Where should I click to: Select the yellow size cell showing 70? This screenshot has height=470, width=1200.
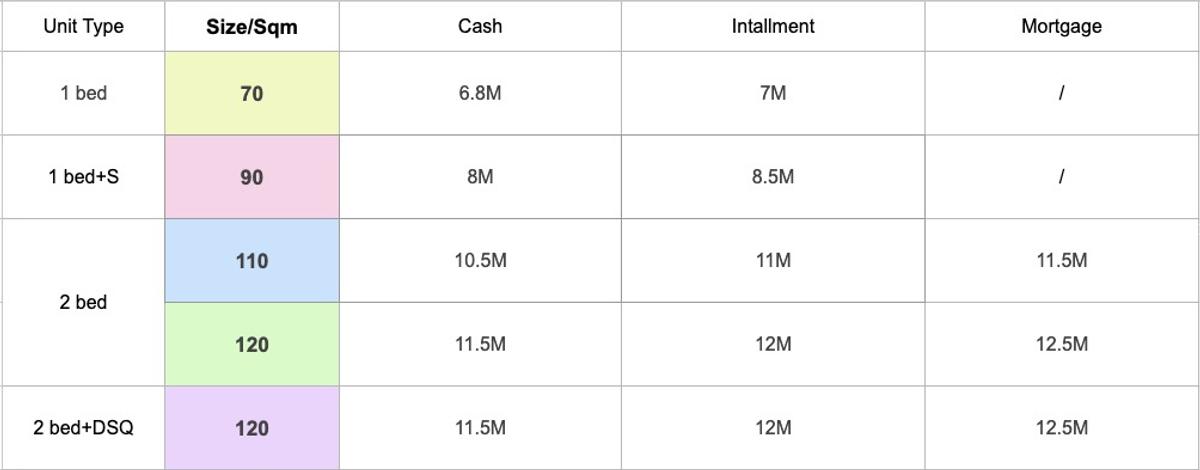[x=252, y=93]
